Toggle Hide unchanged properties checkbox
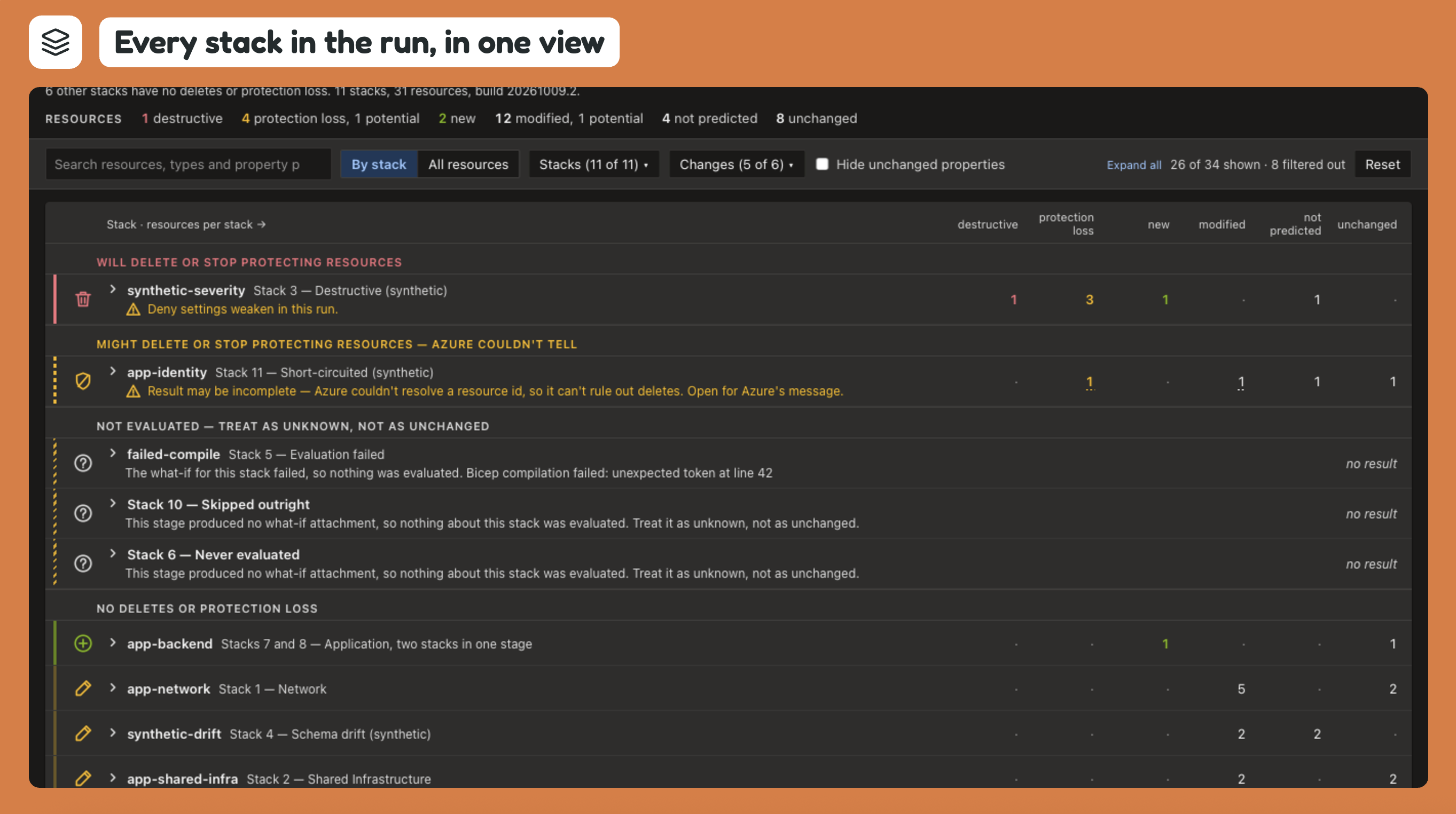The image size is (1456, 814). coord(823,164)
